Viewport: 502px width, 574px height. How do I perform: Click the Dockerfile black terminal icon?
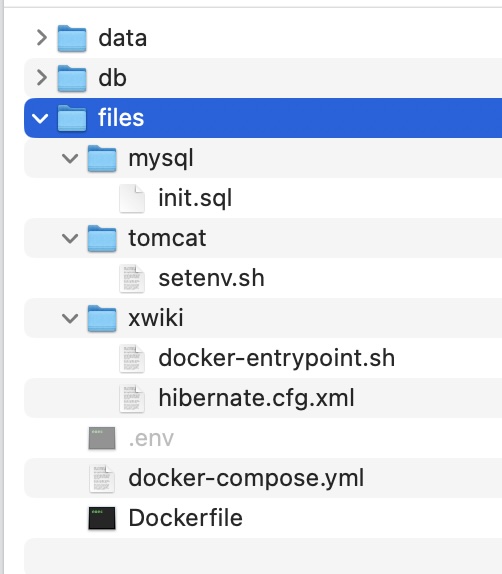click(102, 518)
